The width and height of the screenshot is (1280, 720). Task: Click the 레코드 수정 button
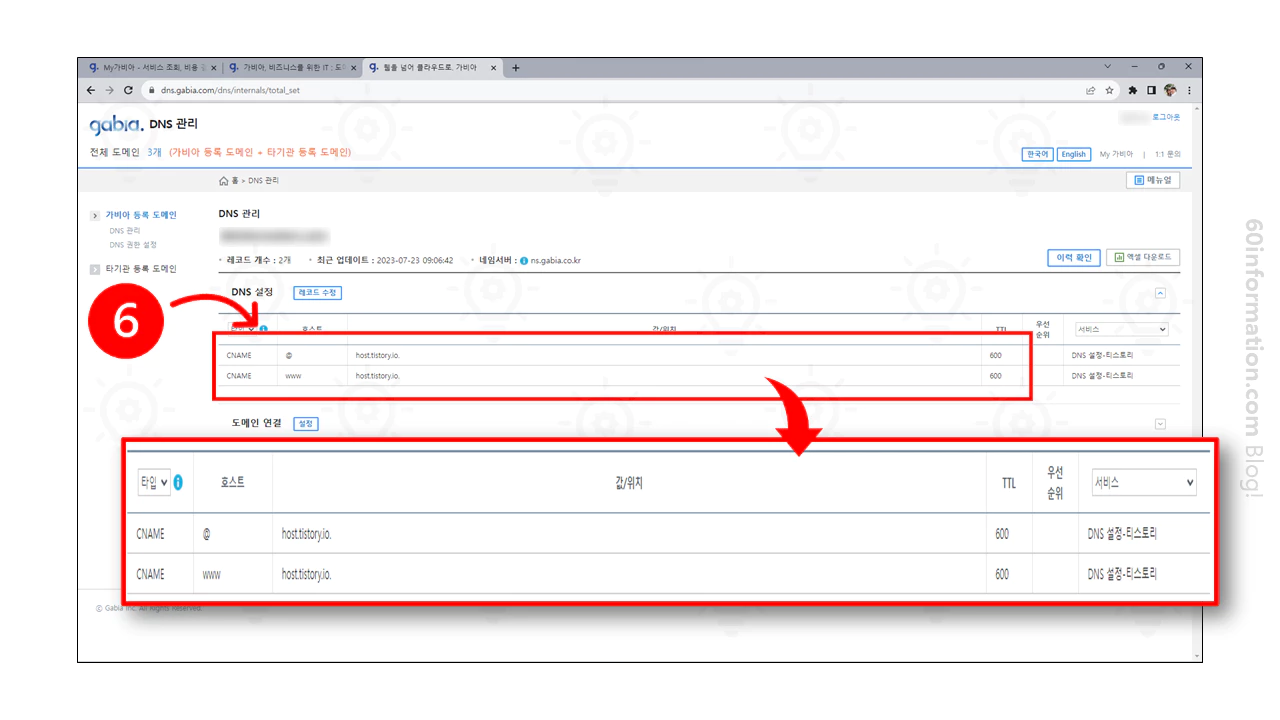(317, 293)
